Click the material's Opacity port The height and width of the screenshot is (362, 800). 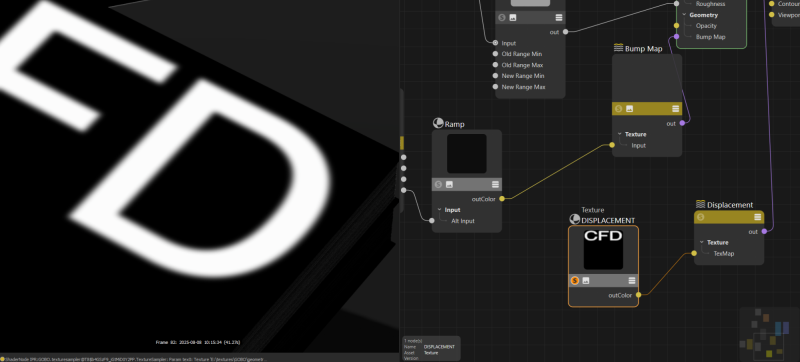click(677, 25)
